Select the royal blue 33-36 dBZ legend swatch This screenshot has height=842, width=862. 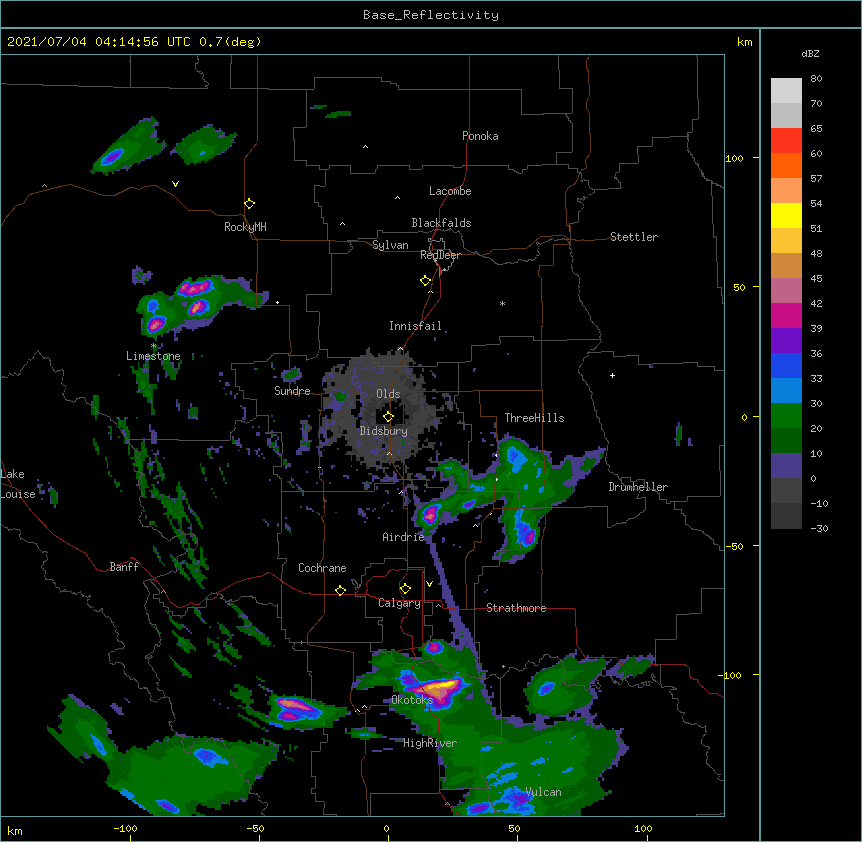(x=786, y=365)
